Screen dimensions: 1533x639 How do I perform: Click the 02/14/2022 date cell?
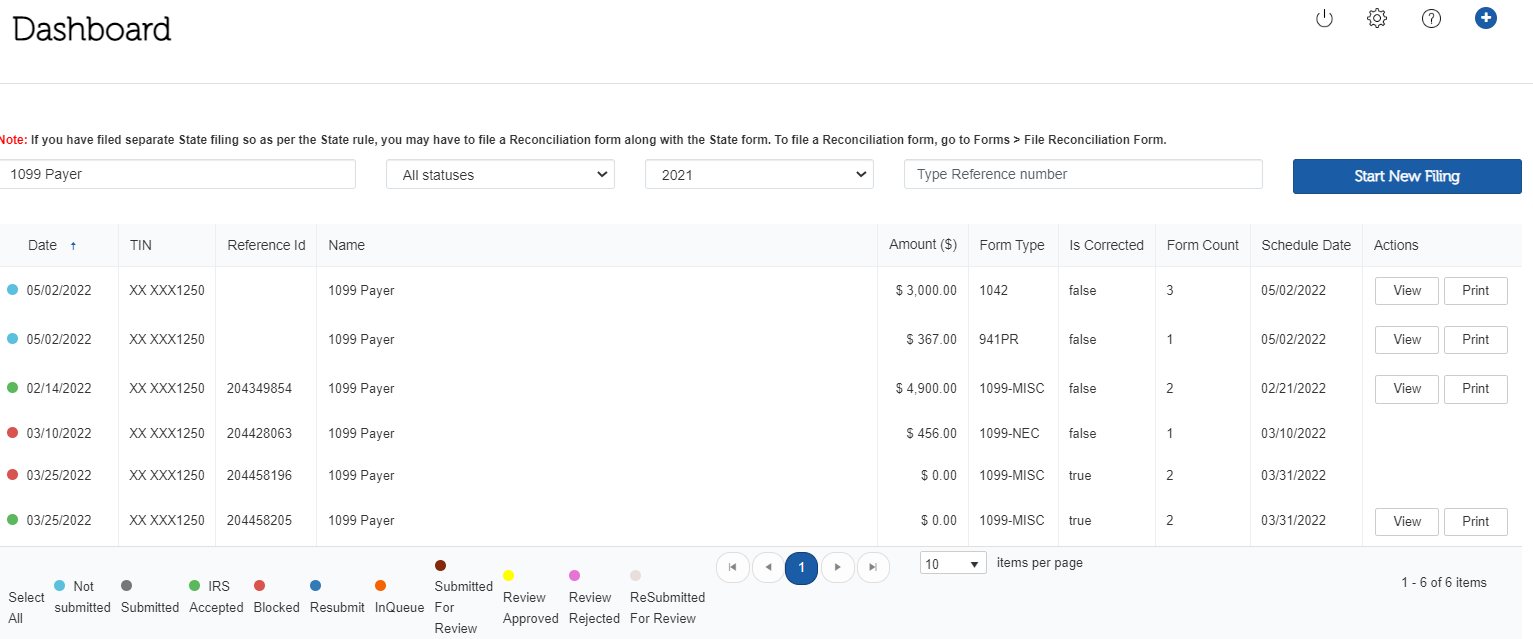[x=59, y=389]
